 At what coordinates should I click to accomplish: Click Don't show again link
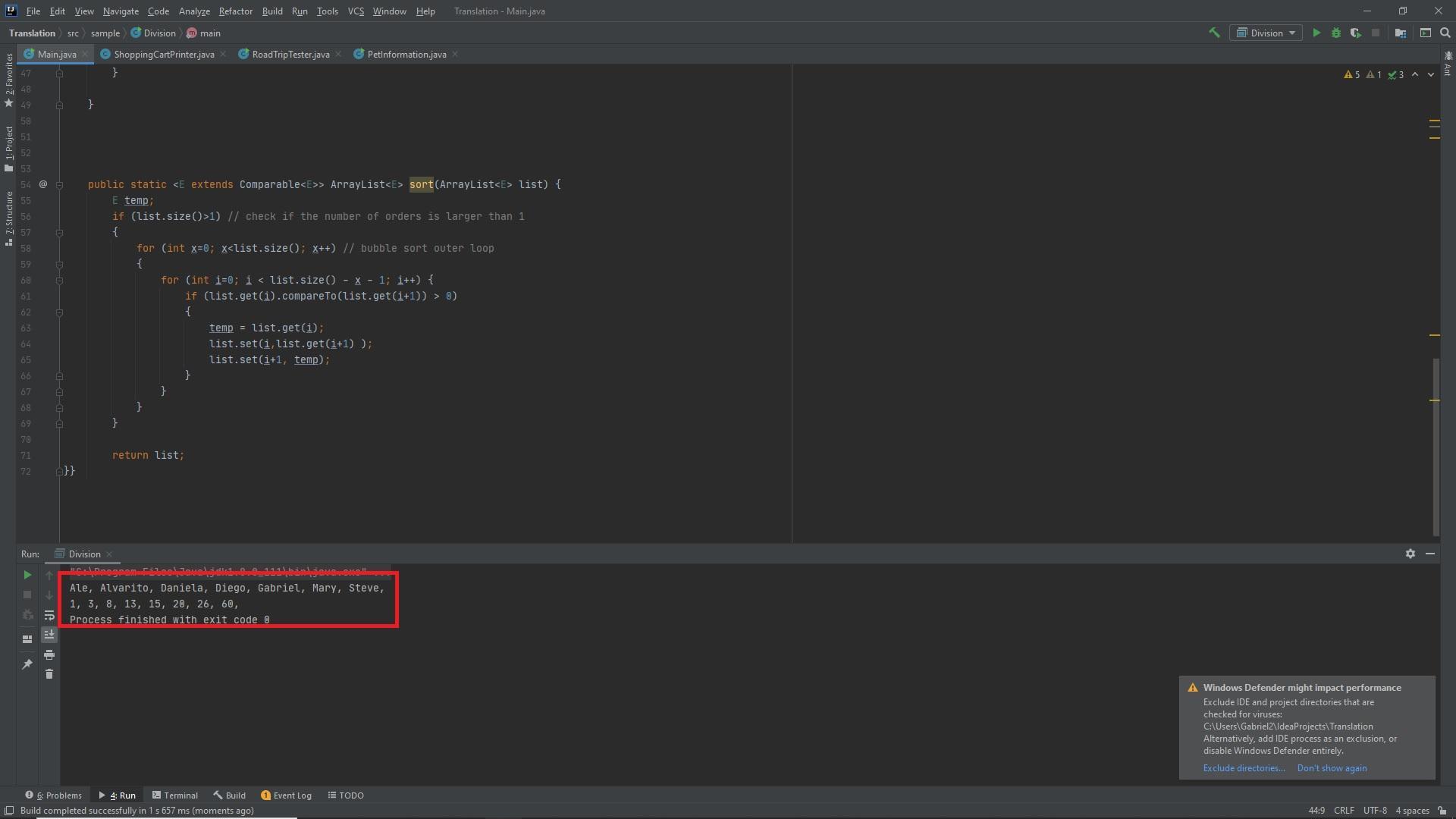tap(1332, 768)
